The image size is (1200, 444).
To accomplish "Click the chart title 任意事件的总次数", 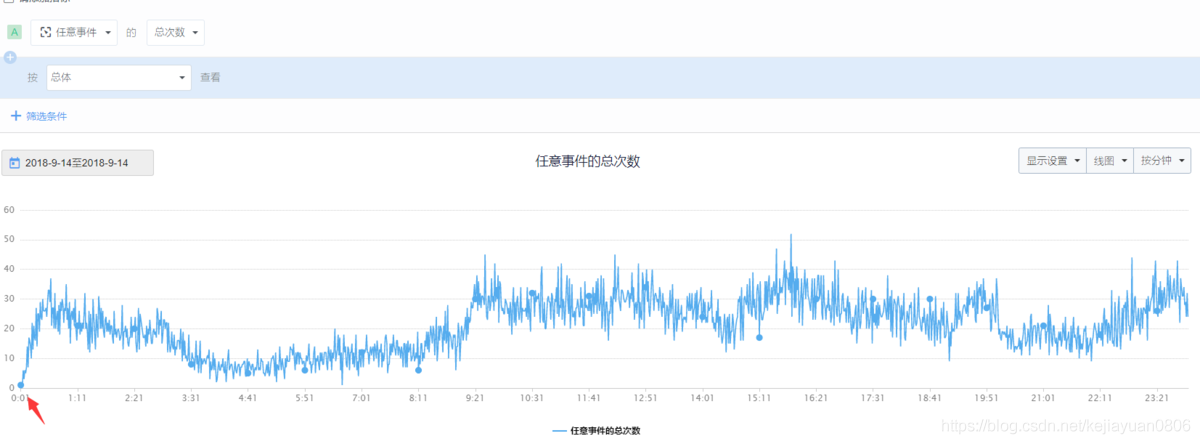I will click(588, 161).
